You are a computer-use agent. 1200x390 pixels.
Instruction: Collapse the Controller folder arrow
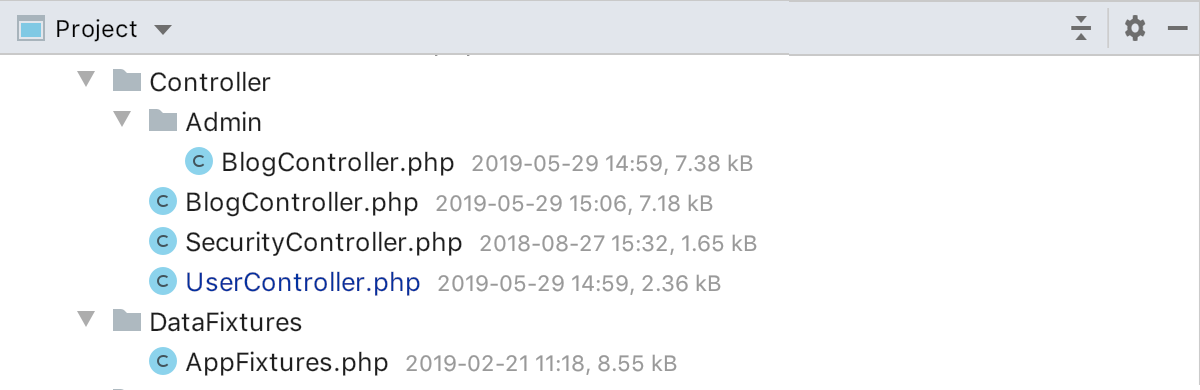pyautogui.click(x=85, y=80)
